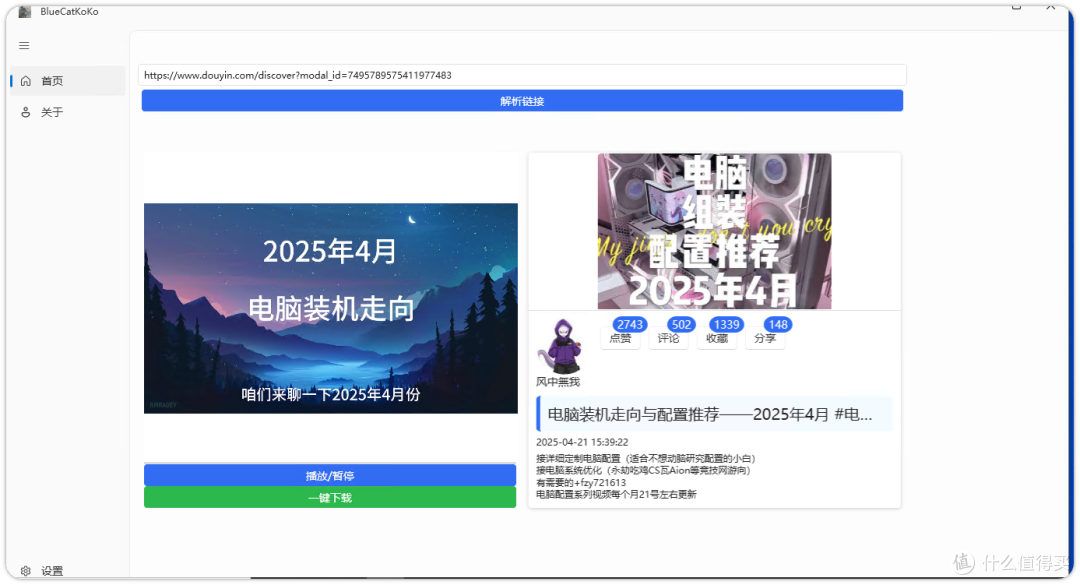
Task: Open 设置 settings at sidebar bottom
Action: click(68, 570)
